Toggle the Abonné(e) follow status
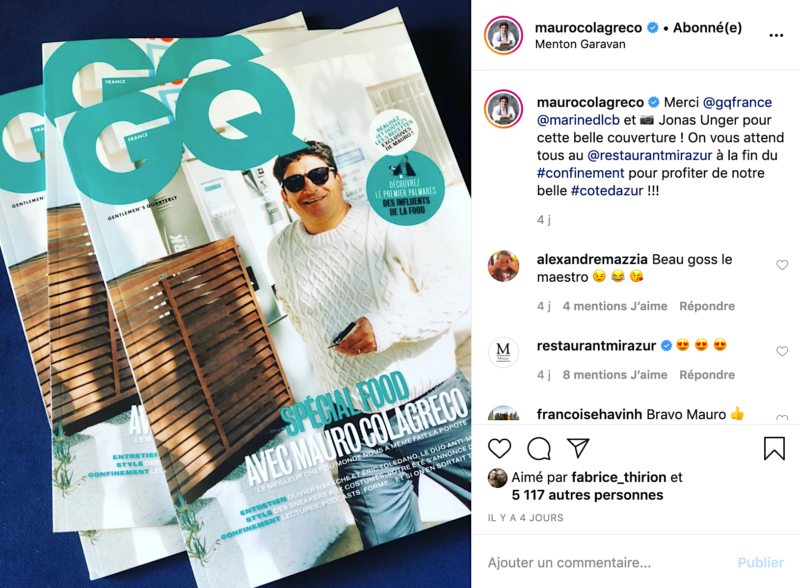 [707, 28]
